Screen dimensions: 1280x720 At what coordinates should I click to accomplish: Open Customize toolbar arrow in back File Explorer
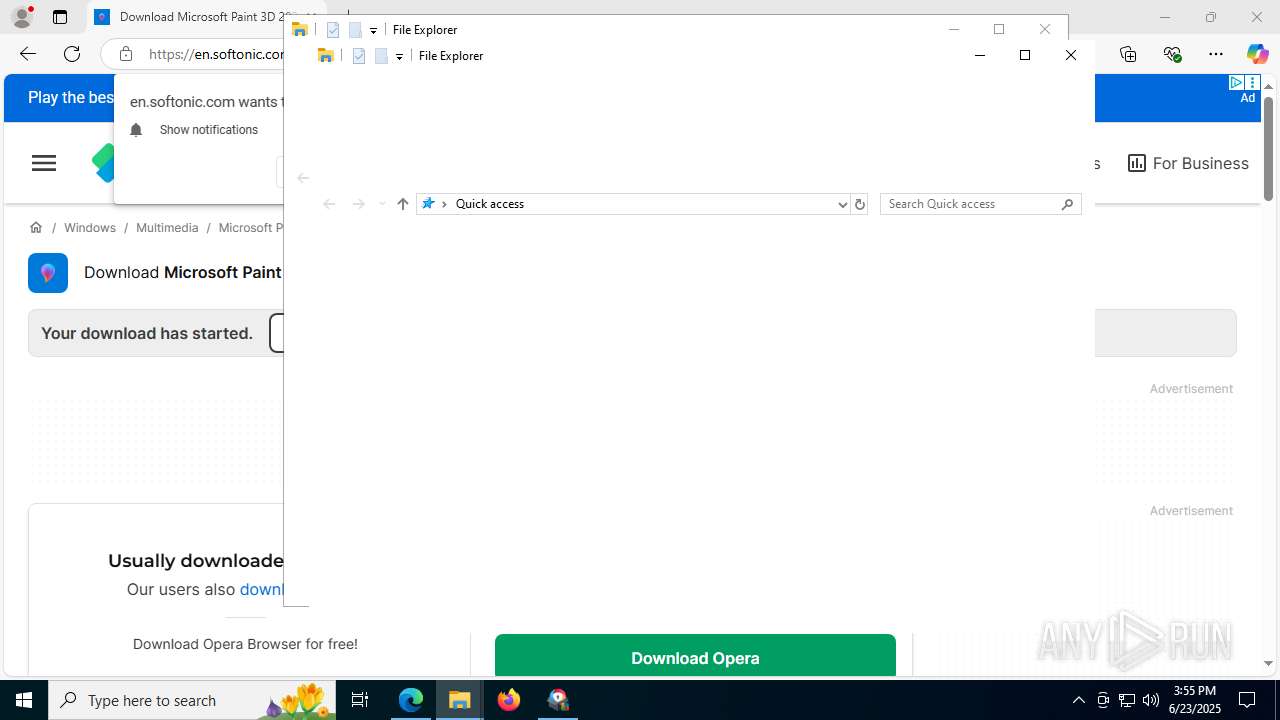click(373, 31)
